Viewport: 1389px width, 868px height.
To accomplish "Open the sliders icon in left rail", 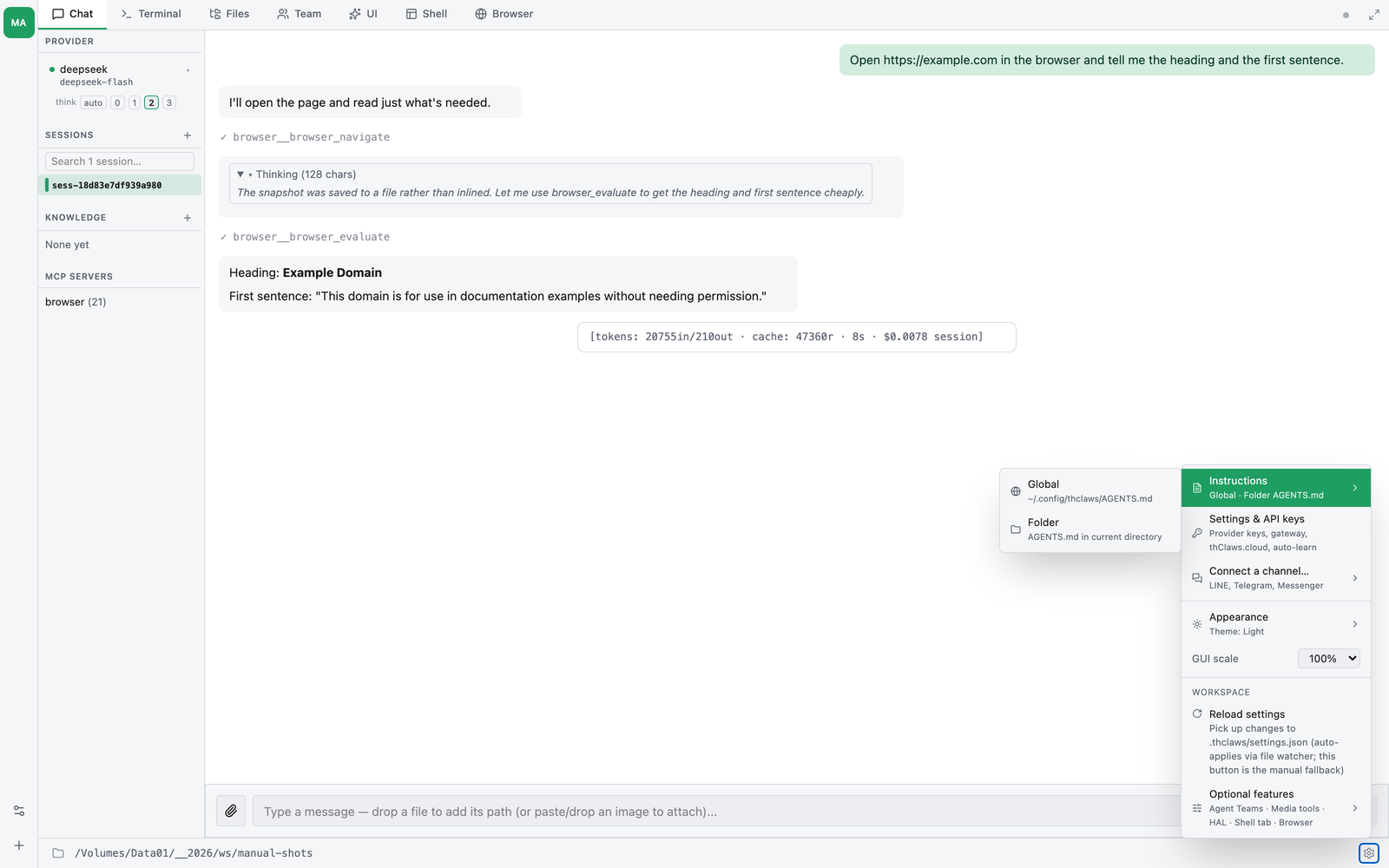I will (19, 811).
